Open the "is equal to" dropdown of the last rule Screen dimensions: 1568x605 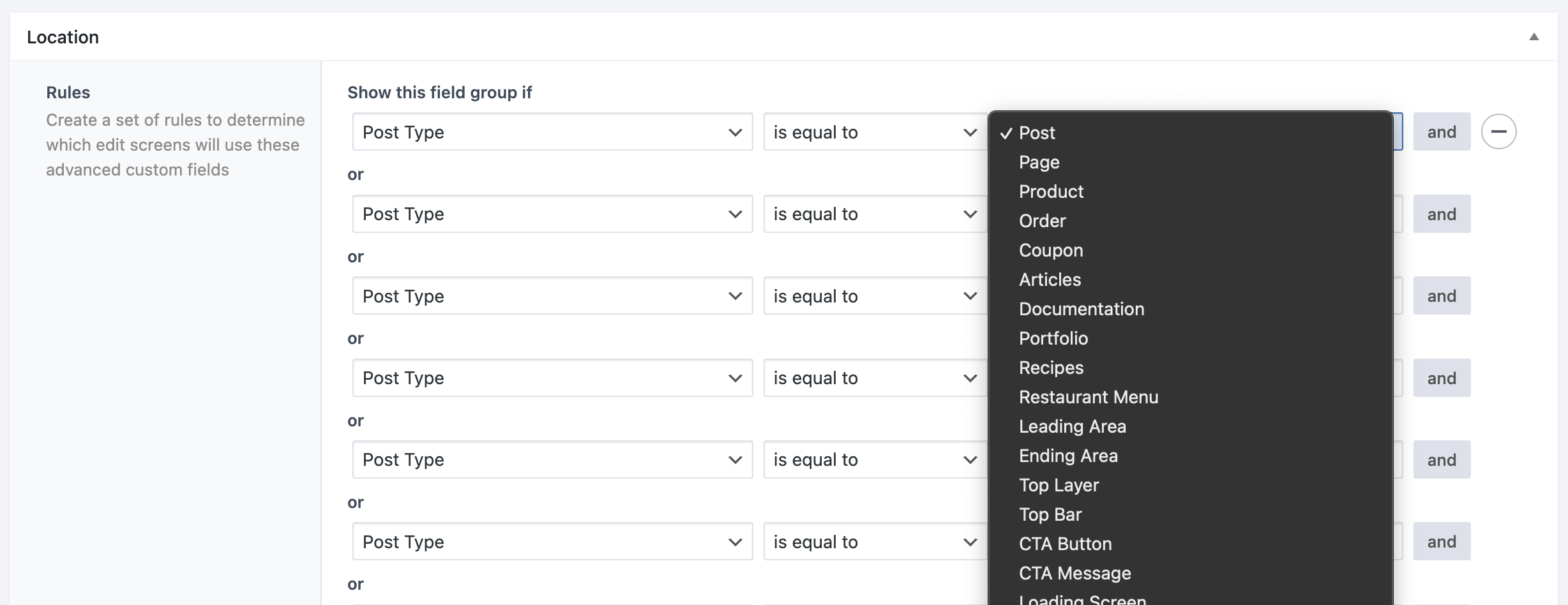tap(873, 541)
